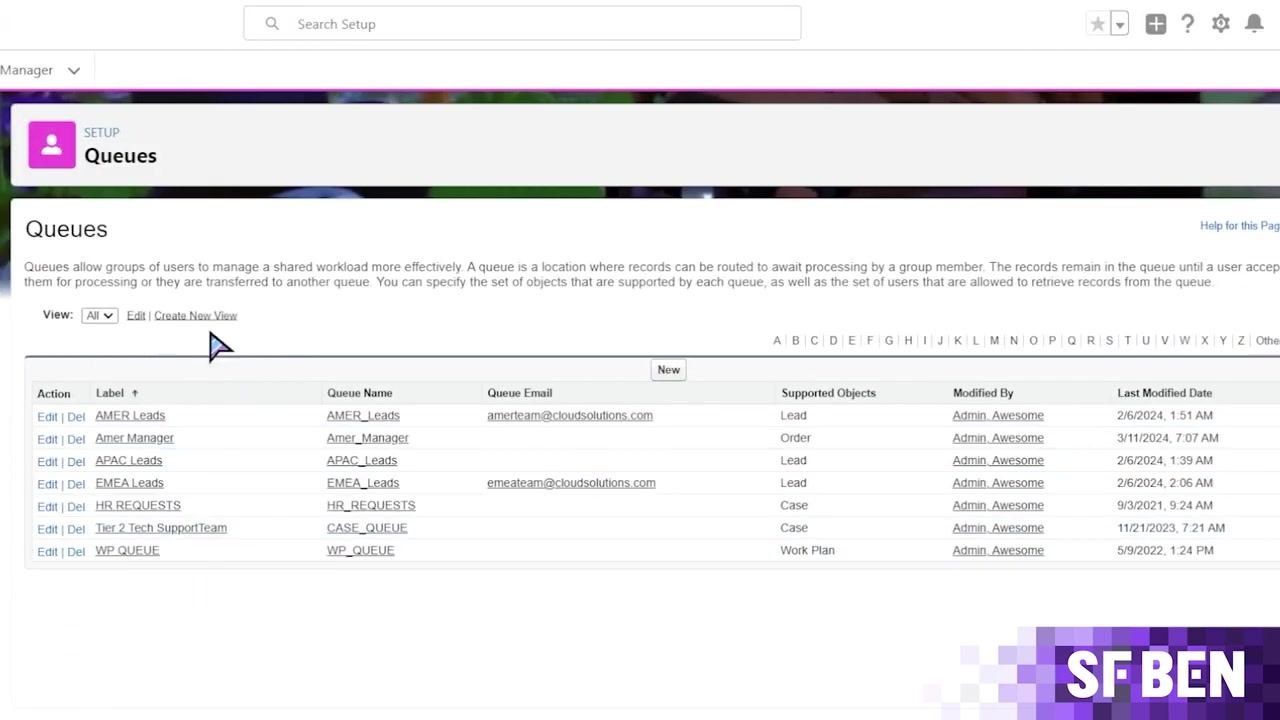Screen dimensions: 1280x720
Task: Select the 11/21/2023, 7:21 AM date cell
Action: click(1171, 528)
